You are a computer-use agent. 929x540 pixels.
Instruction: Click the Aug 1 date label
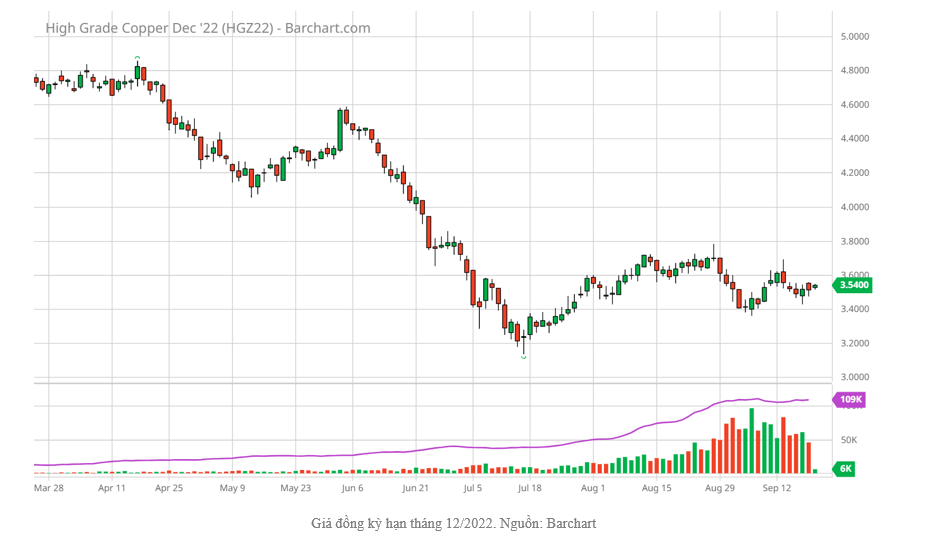point(593,488)
